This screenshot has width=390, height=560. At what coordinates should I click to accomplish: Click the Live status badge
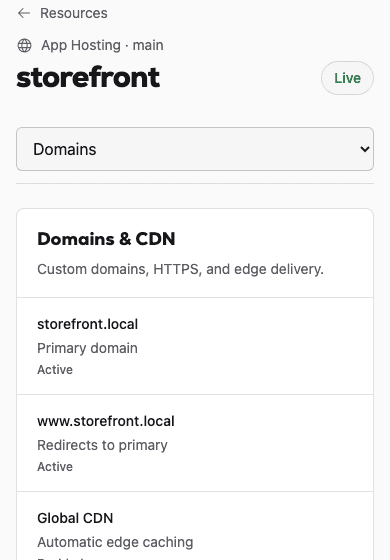347,78
